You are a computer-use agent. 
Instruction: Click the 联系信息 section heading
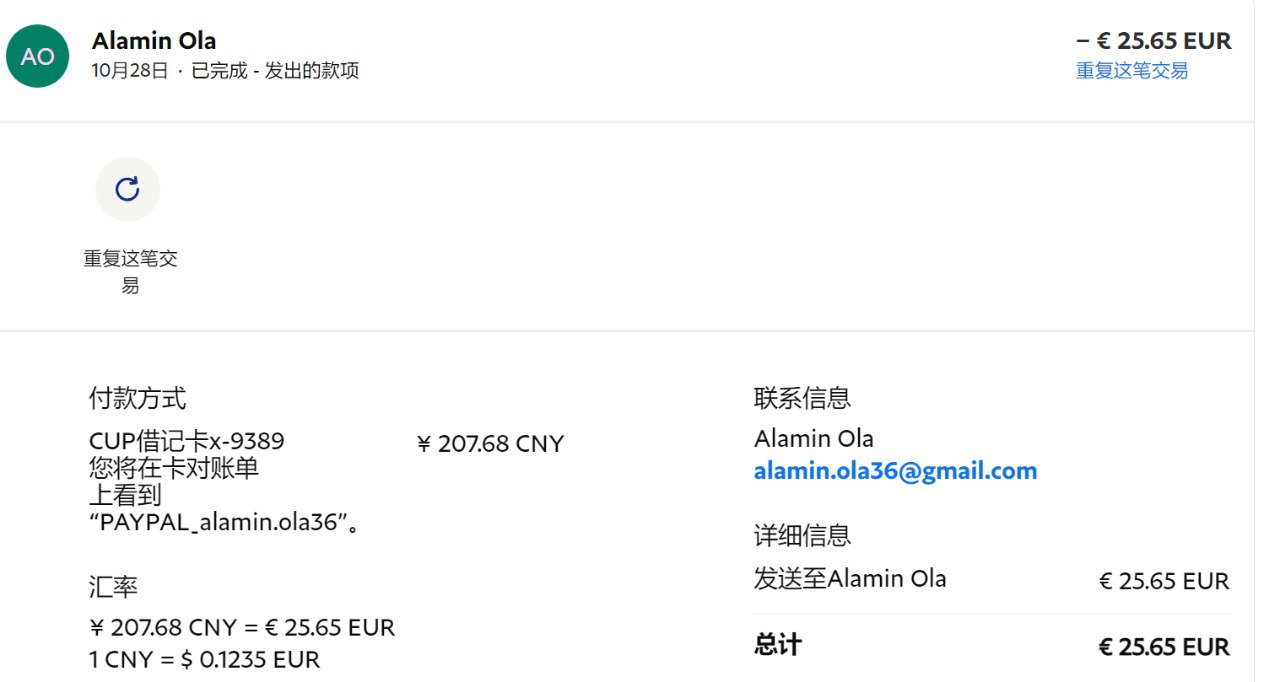802,398
